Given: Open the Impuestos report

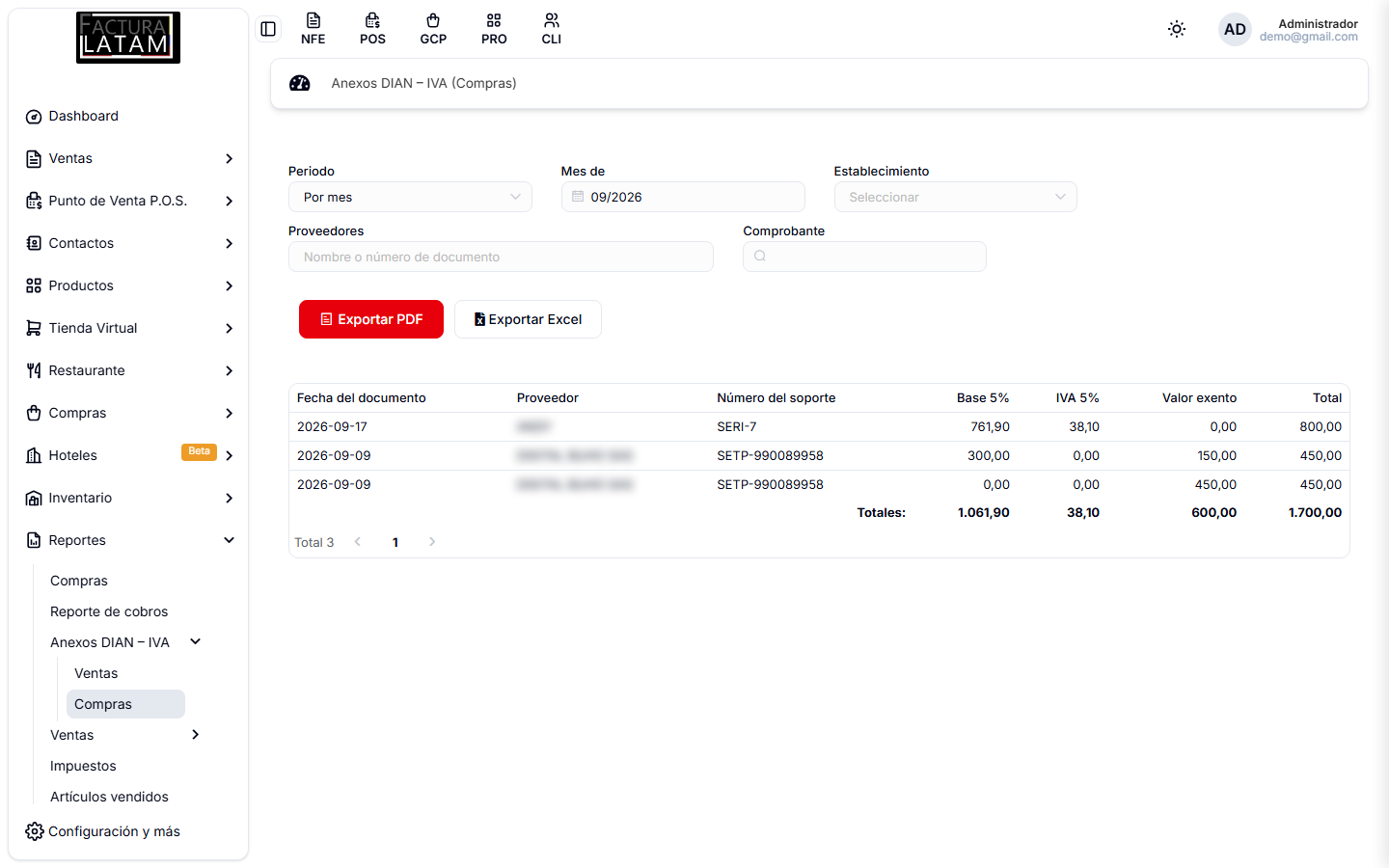Looking at the screenshot, I should tap(83, 766).
